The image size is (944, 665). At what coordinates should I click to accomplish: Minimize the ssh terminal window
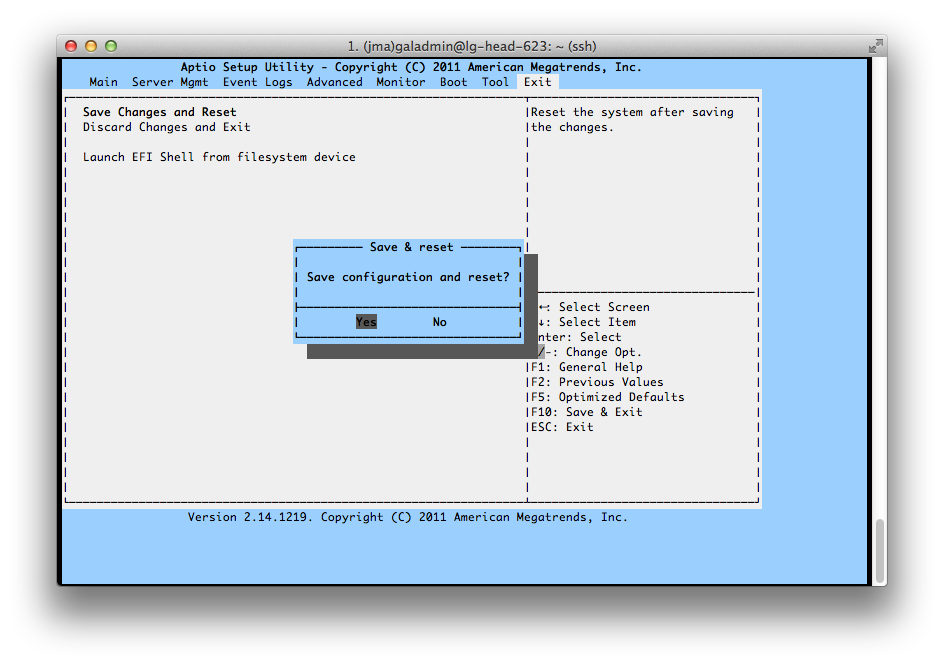click(x=91, y=46)
